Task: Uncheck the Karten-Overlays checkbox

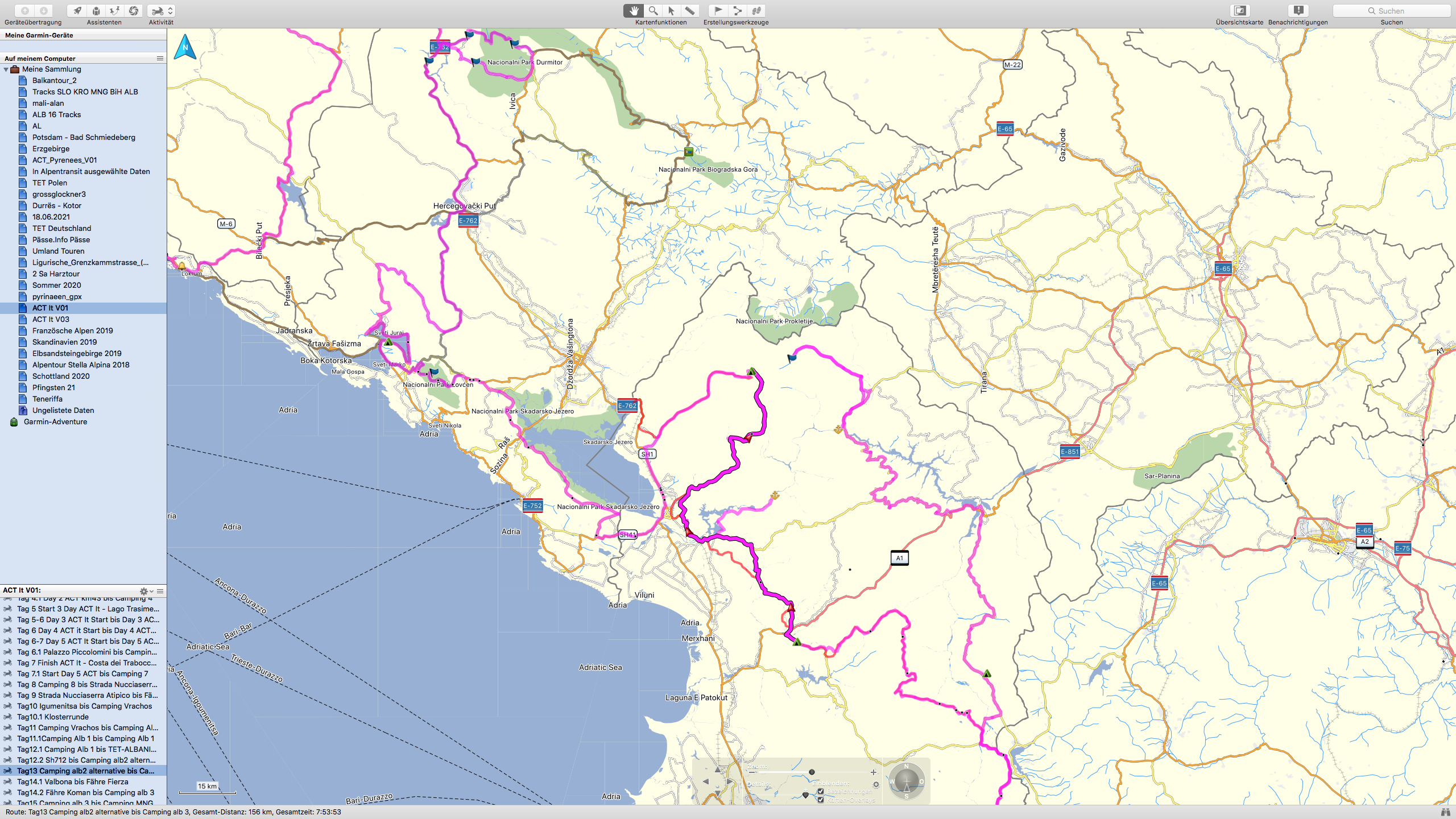Action: tap(821, 800)
